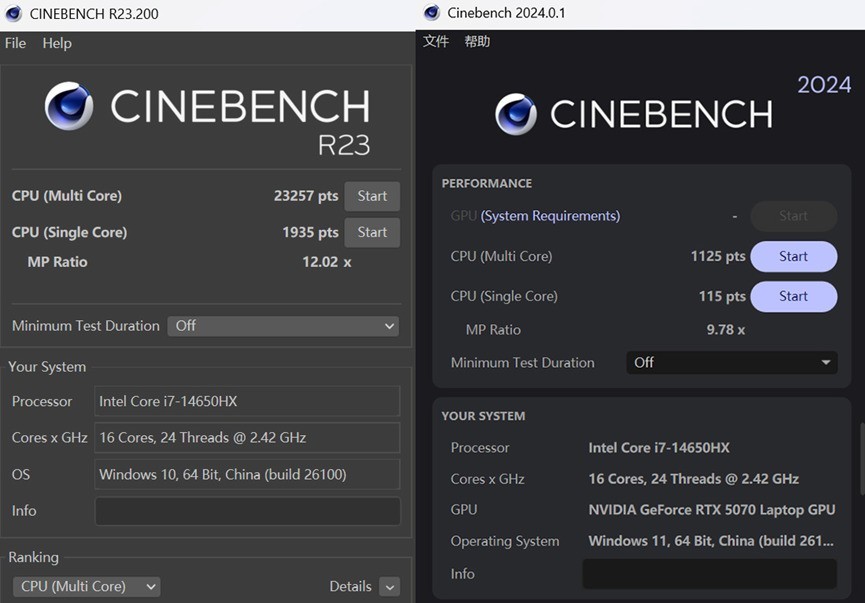Start the 2024 CPU Single Core benchmark
The height and width of the screenshot is (603, 865).
793,296
